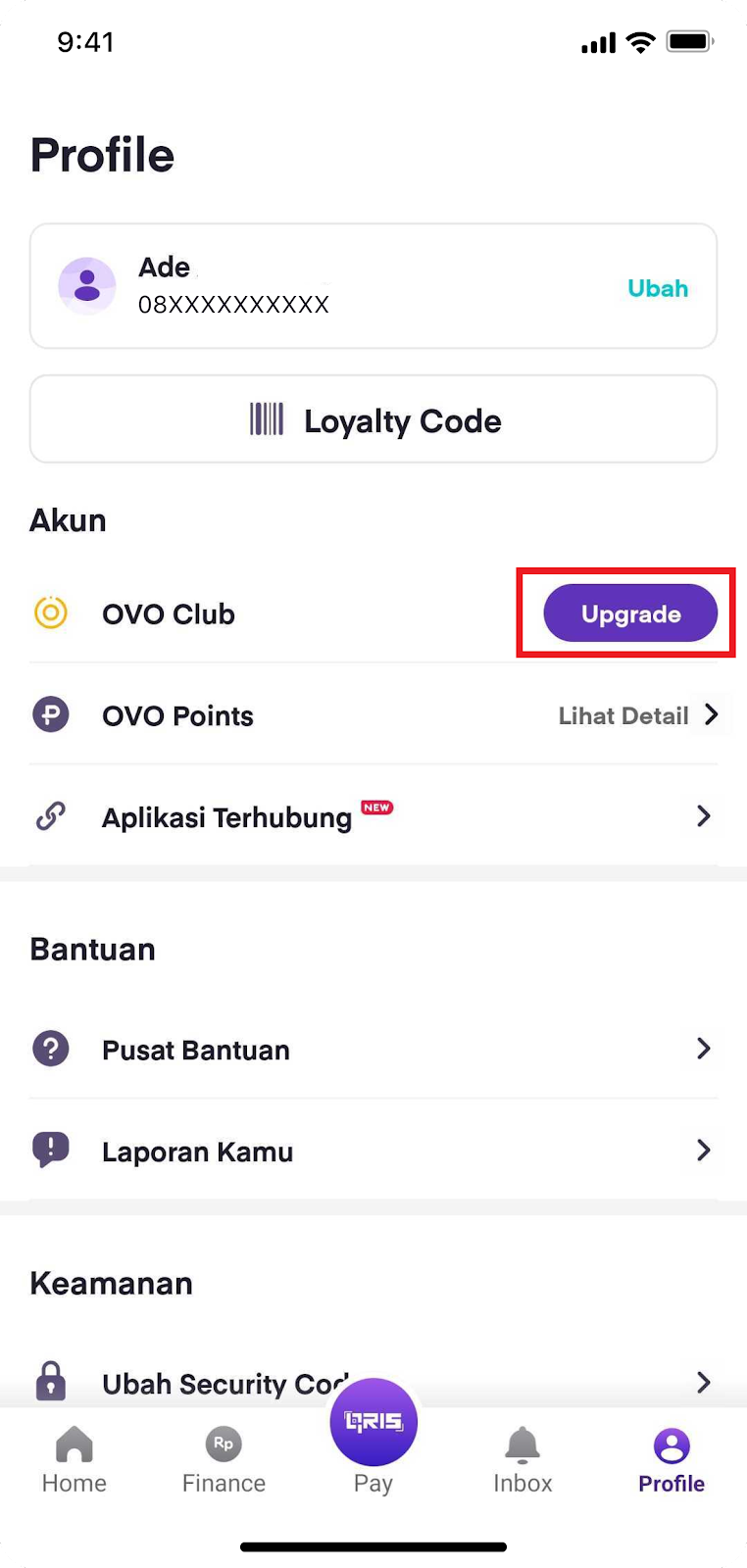The width and height of the screenshot is (747, 1568).
Task: Switch to the Home tab
Action: coord(75,1460)
